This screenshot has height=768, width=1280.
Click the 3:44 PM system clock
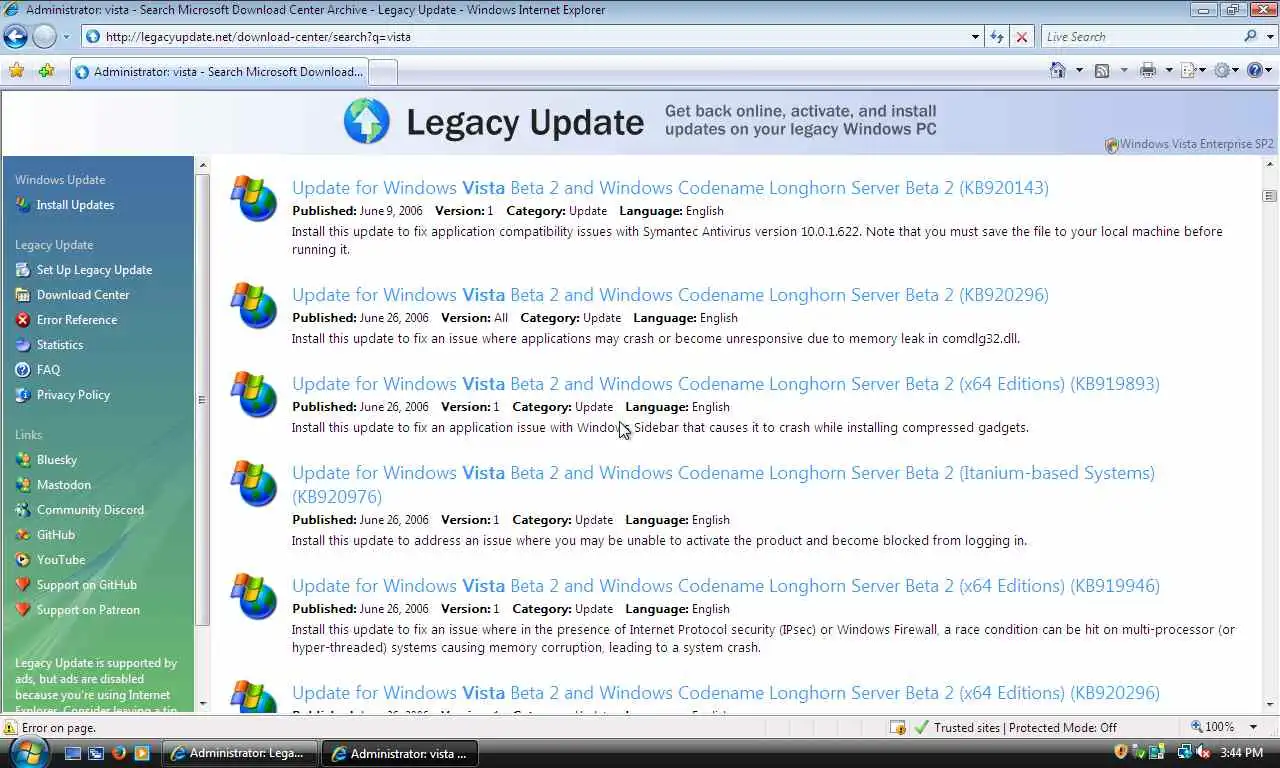[1242, 753]
